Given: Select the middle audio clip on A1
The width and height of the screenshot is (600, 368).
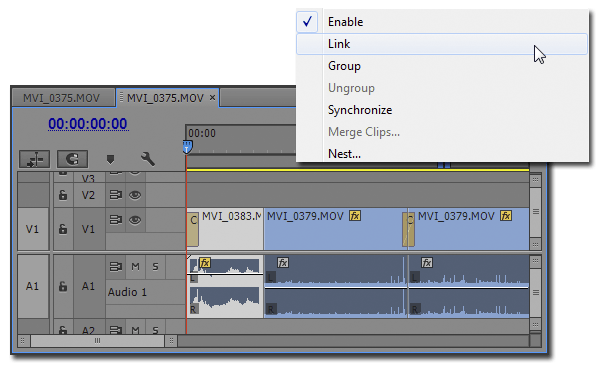Looking at the screenshot, I should click(335, 287).
